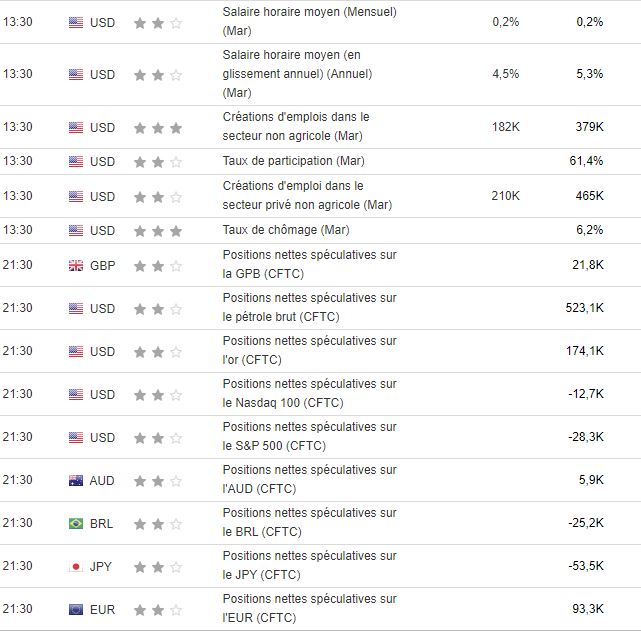Click the star rating in the pétrole brut row
The width and height of the screenshot is (641, 634).
click(158, 308)
